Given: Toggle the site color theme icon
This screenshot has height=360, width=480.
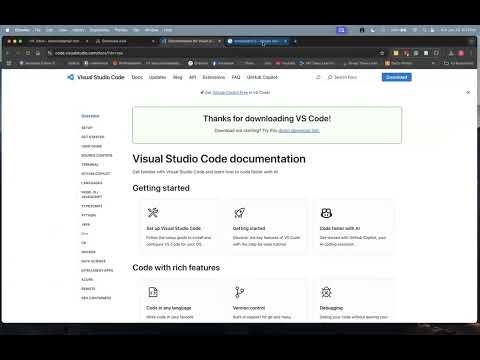Looking at the screenshot, I should point(318,77).
